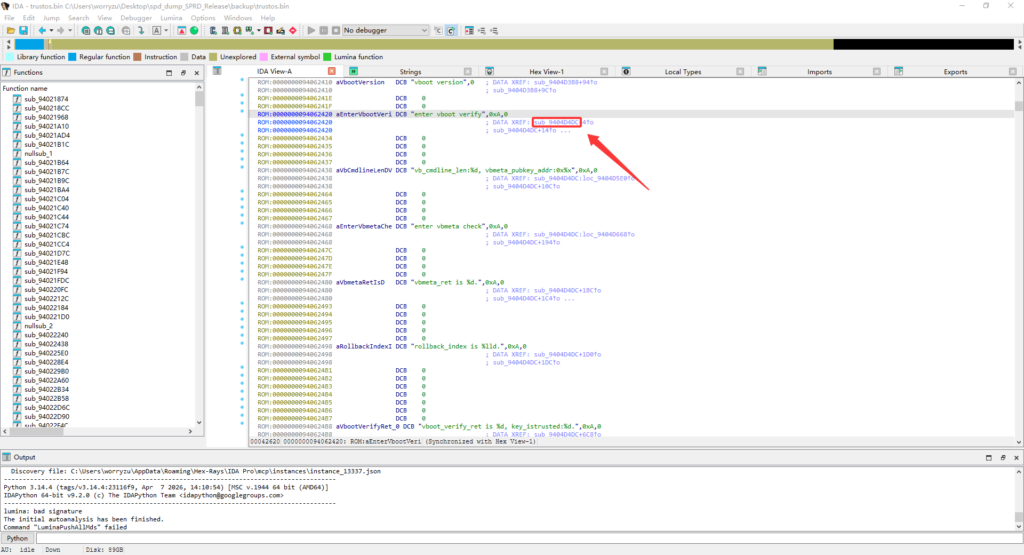Click the red square window icon

[x=268, y=31]
